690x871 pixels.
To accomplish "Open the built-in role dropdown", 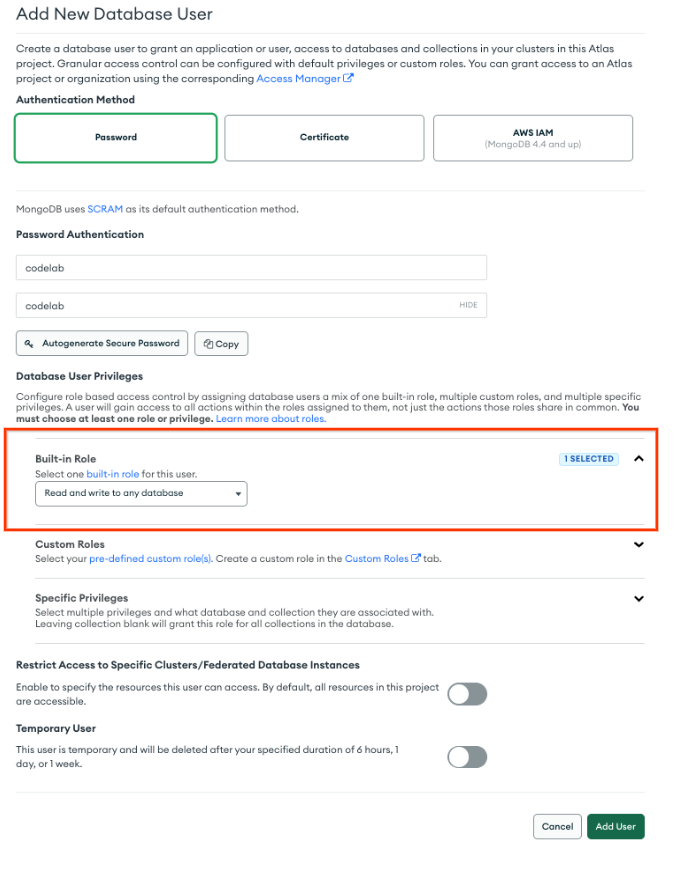I will (x=141, y=493).
